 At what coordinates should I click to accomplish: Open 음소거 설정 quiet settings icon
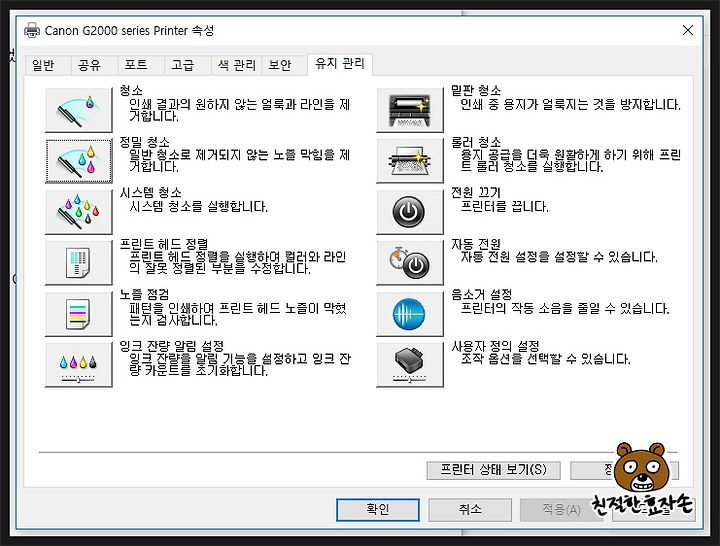click(x=410, y=314)
